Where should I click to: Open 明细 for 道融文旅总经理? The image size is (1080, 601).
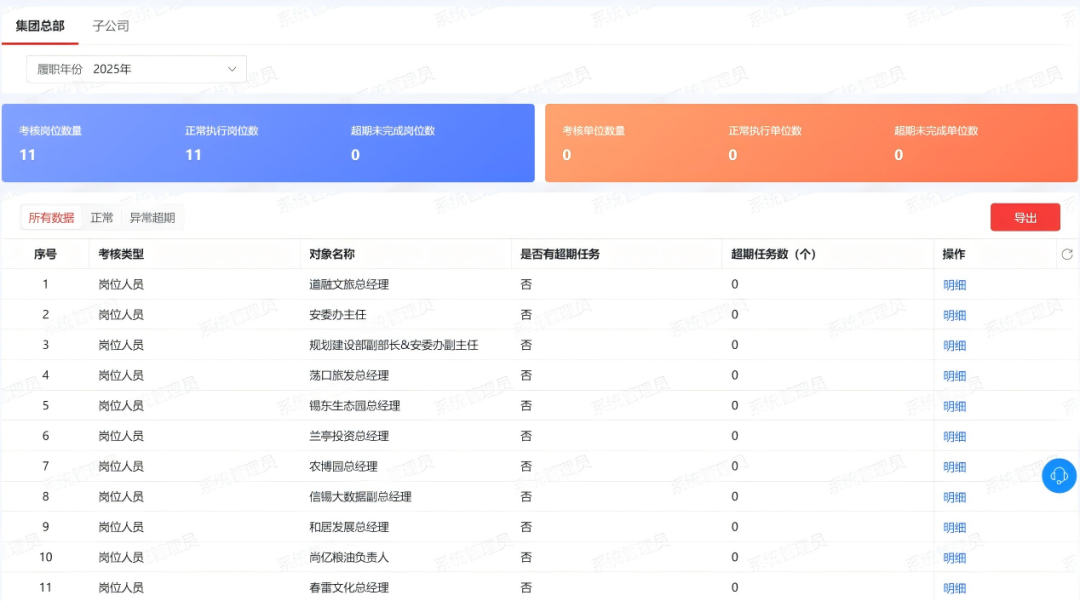(x=954, y=285)
